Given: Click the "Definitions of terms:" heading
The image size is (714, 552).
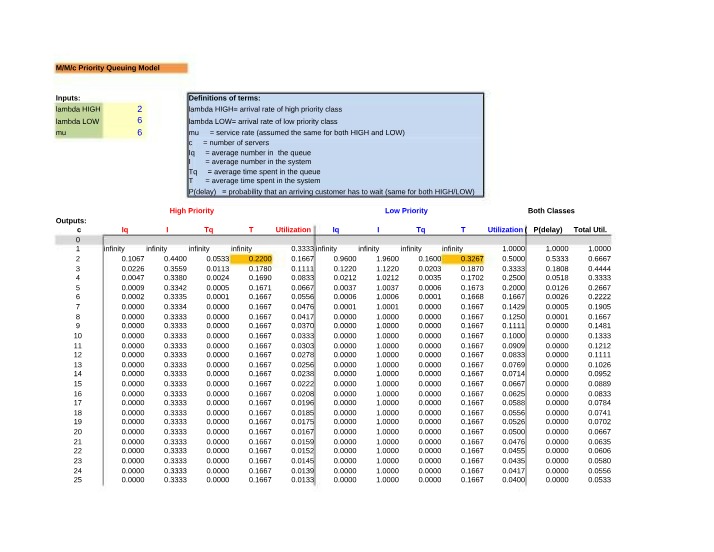Looking at the screenshot, I should click(x=224, y=98).
